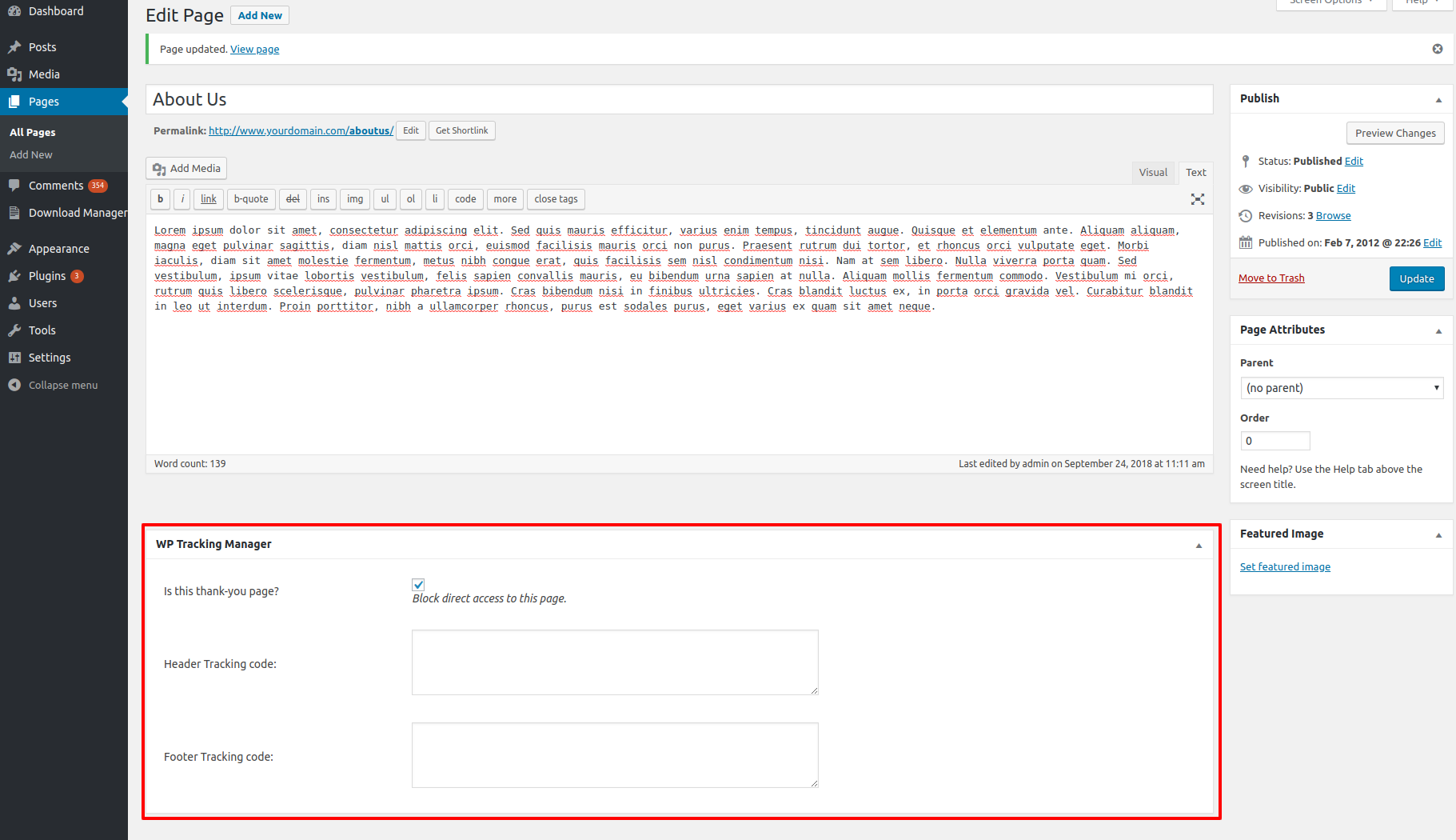Click the comments count badge 354
1456x840 pixels.
coord(98,186)
